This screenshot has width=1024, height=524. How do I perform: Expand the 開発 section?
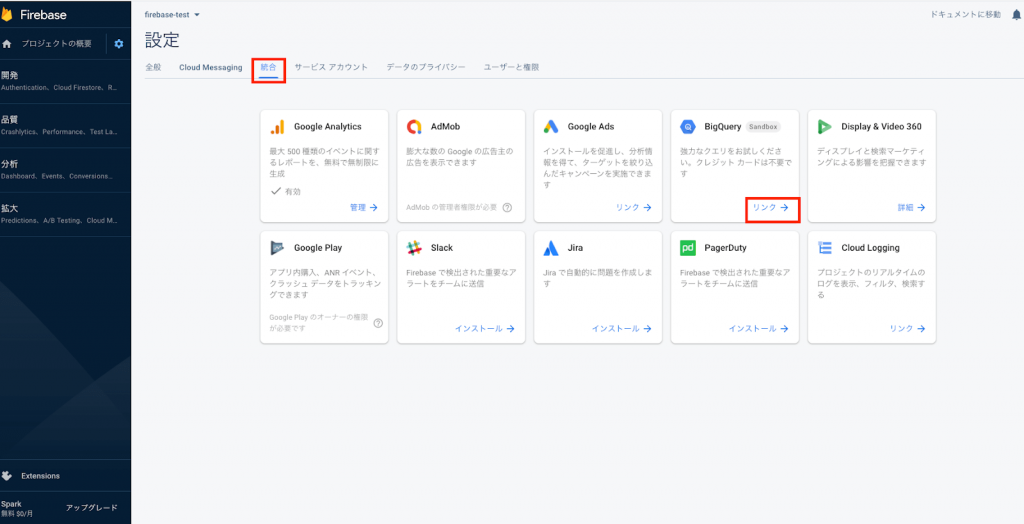[65, 81]
